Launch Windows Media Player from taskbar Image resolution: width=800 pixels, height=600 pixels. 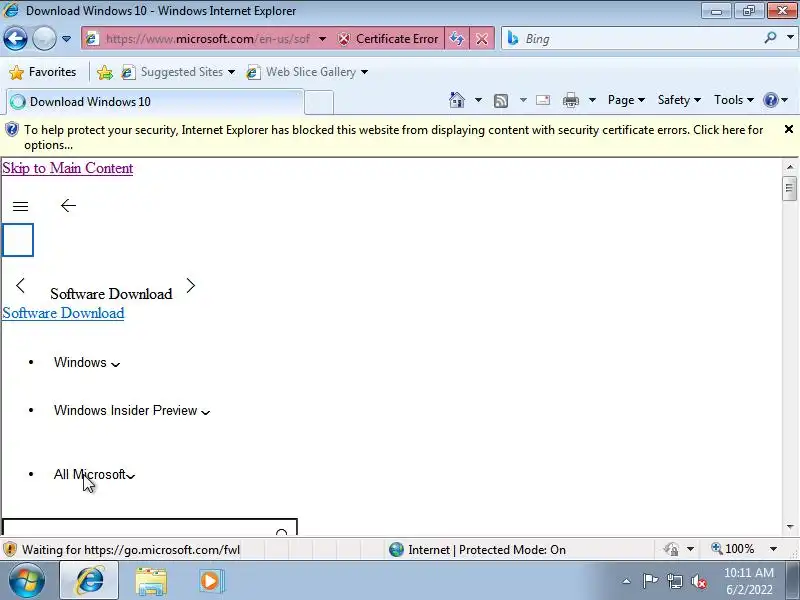coord(210,581)
